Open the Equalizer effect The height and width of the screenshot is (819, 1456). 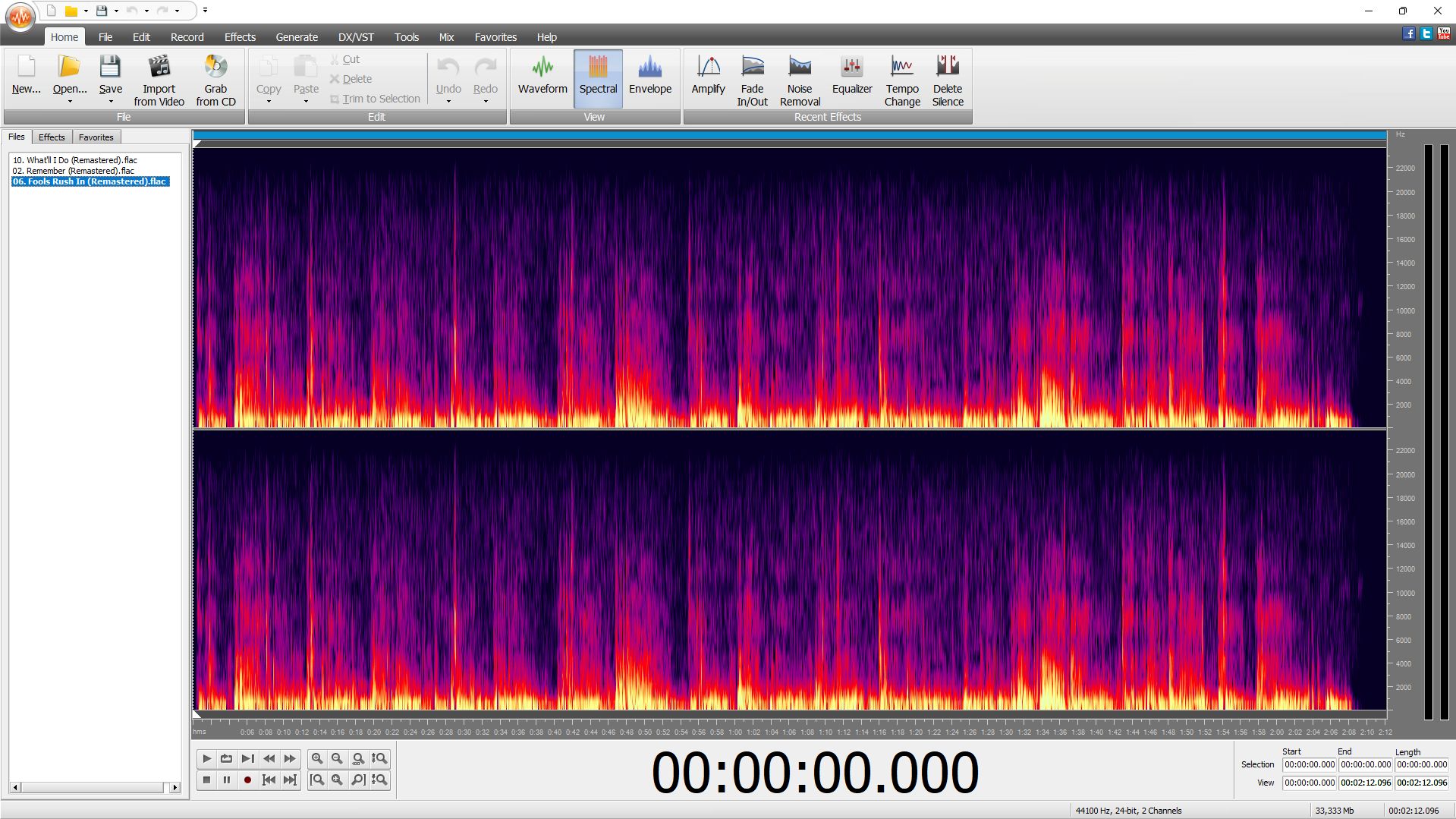(x=852, y=75)
